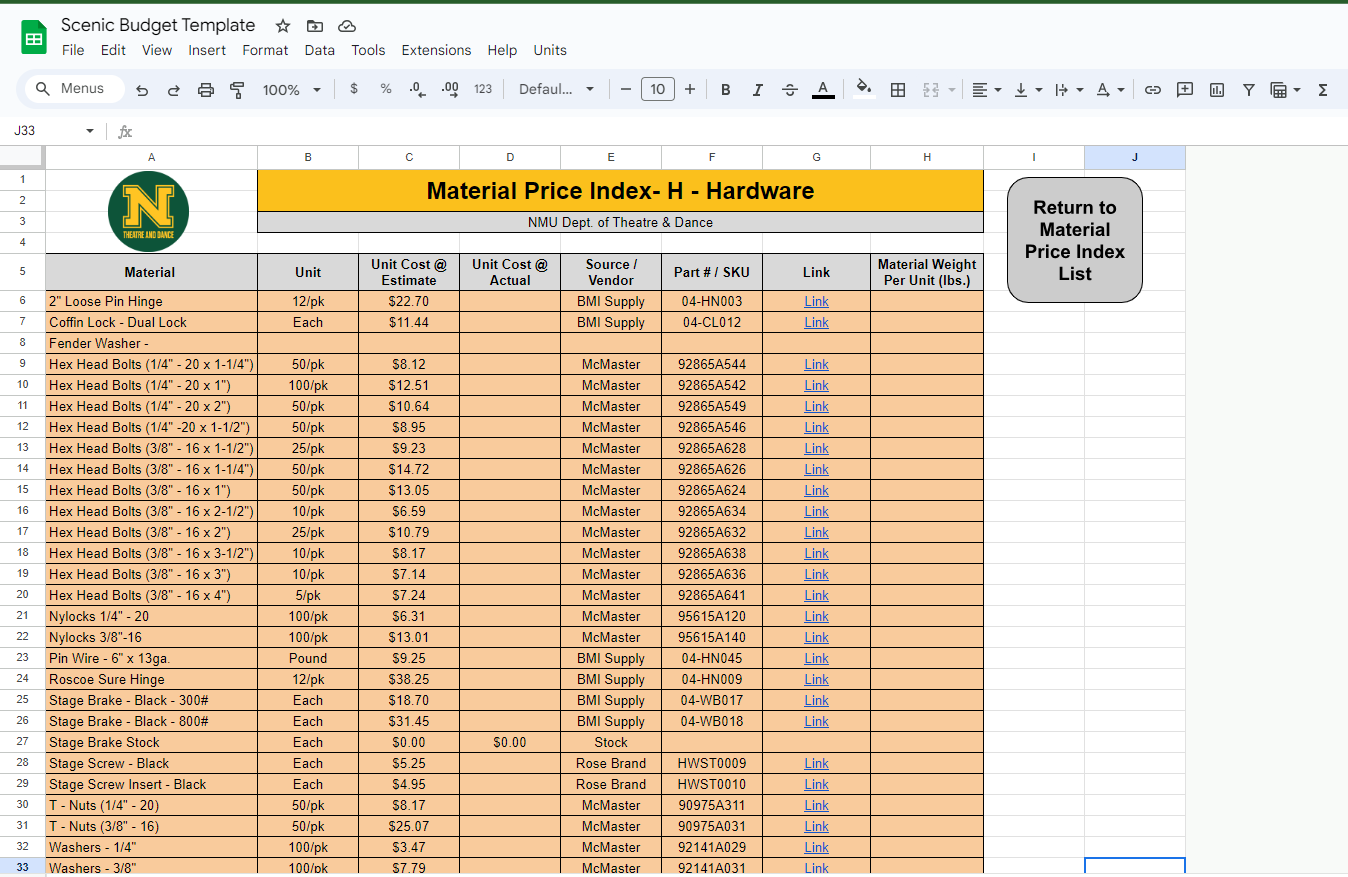Click the Insert link icon

(x=1153, y=90)
